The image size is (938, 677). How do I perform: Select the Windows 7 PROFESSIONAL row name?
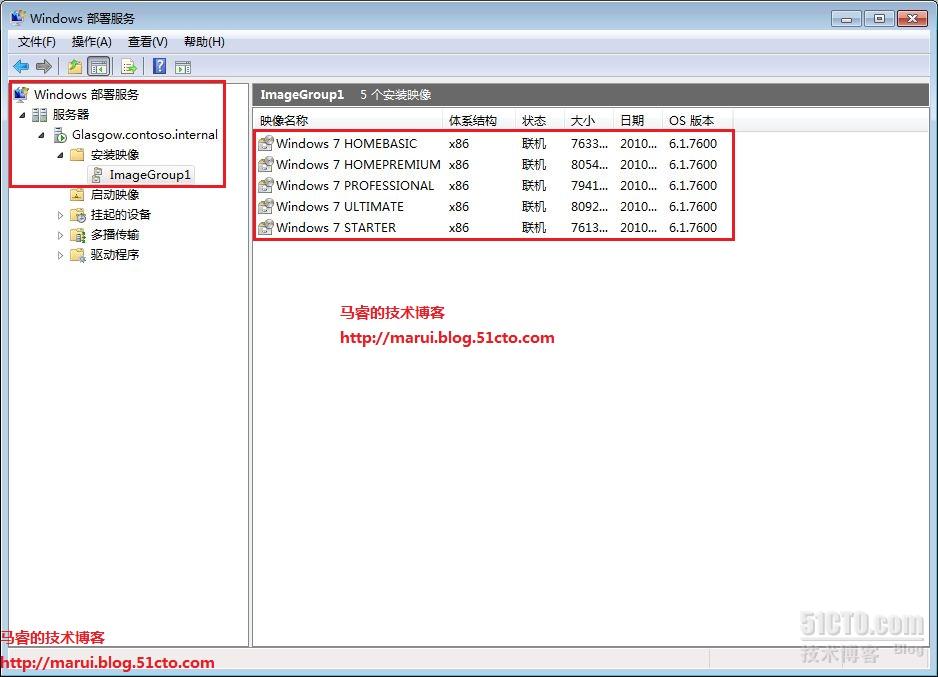(x=355, y=185)
